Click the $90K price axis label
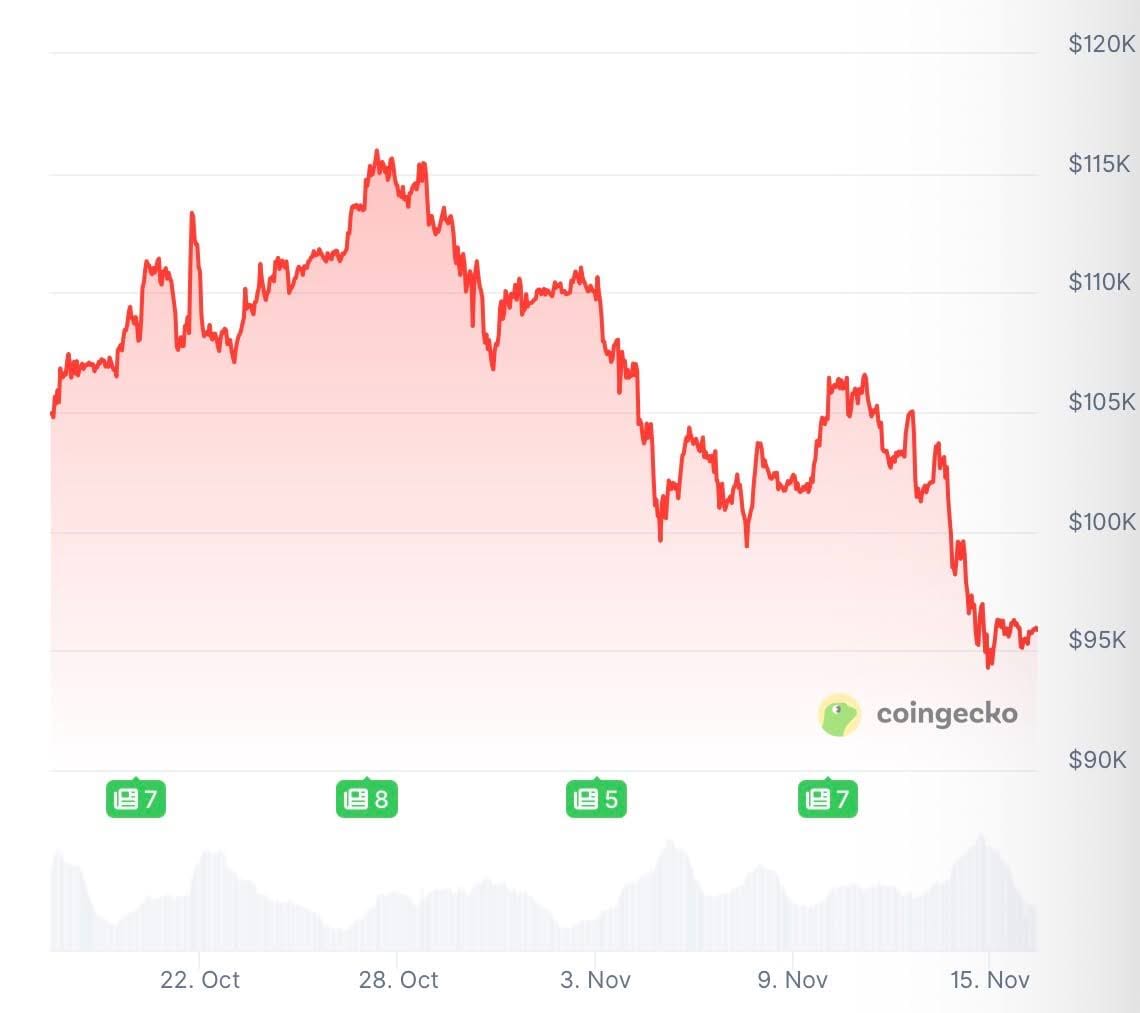This screenshot has height=1013, width=1140. 1102,760
